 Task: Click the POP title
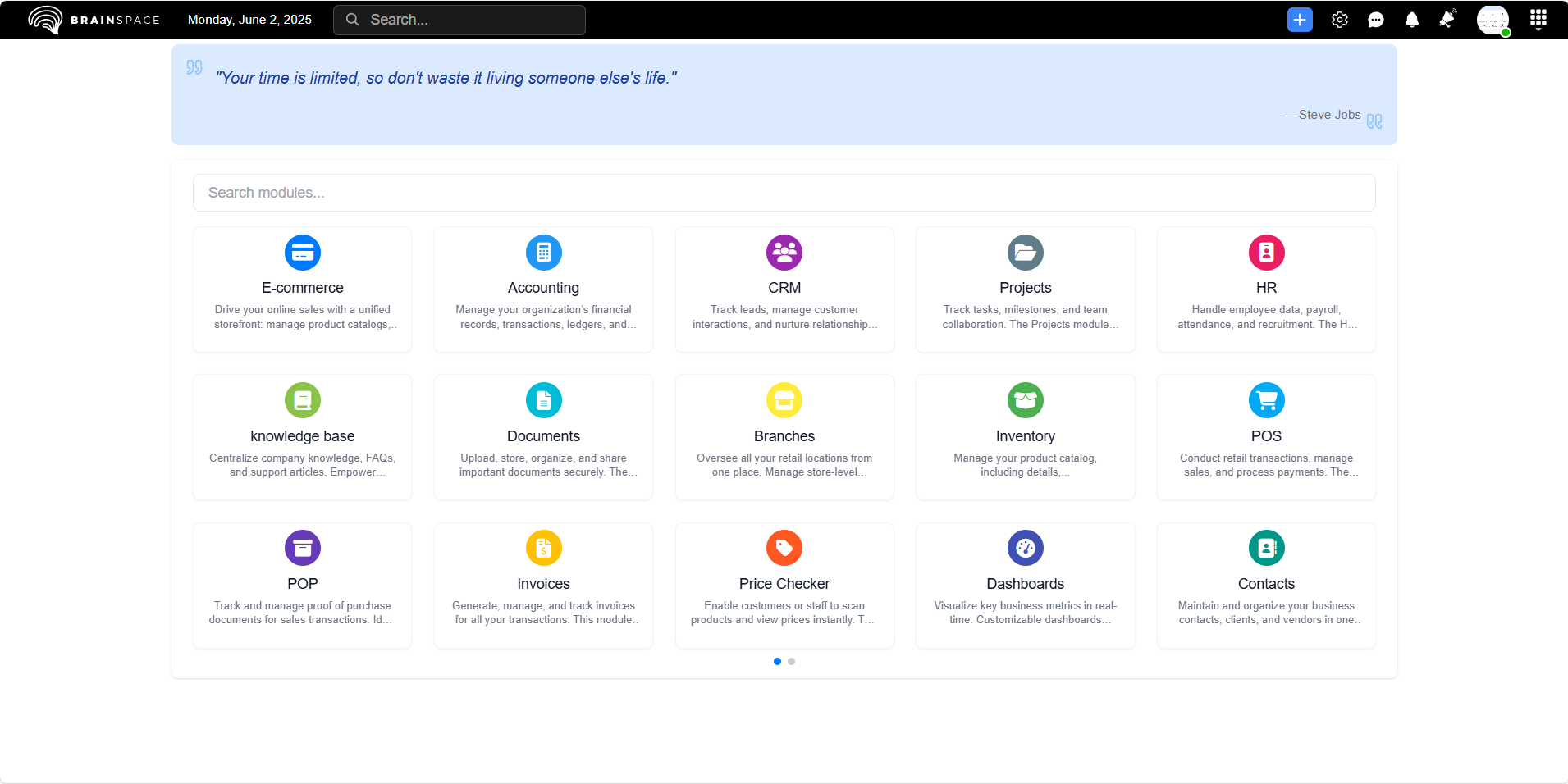(x=303, y=584)
